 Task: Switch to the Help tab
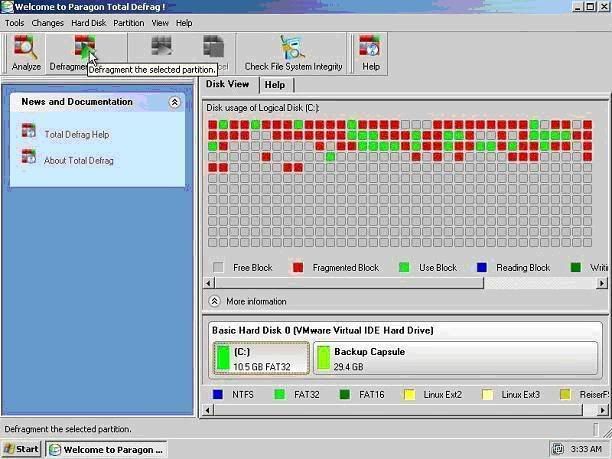(x=275, y=85)
